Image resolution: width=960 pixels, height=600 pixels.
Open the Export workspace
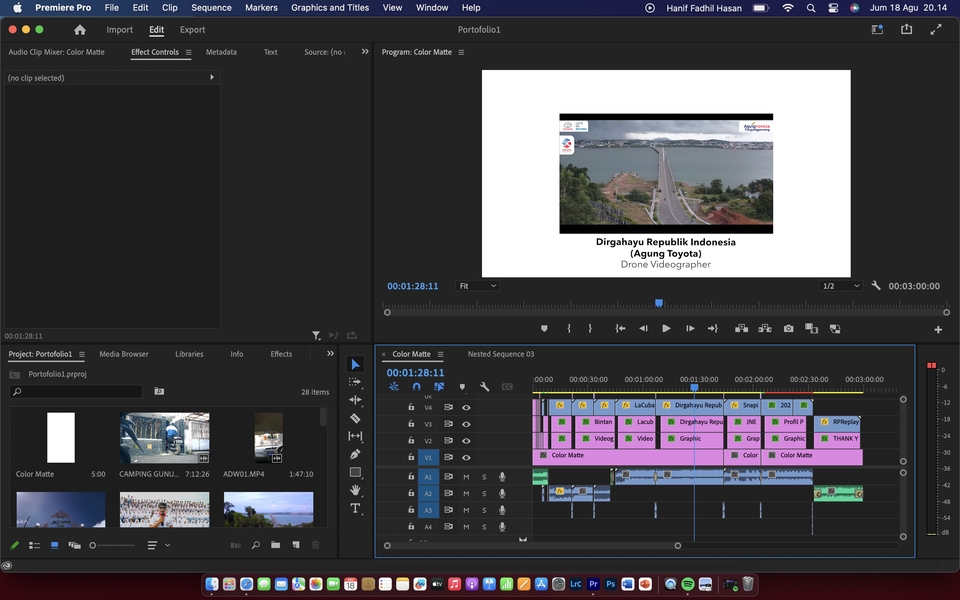tap(192, 29)
